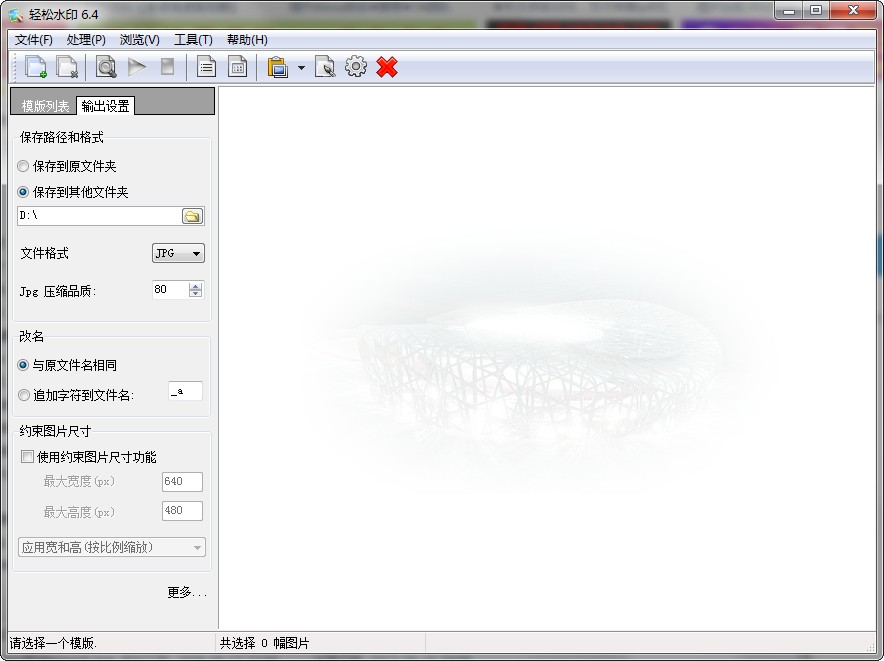
Task: Click the red X toolbar icon
Action: tap(387, 67)
